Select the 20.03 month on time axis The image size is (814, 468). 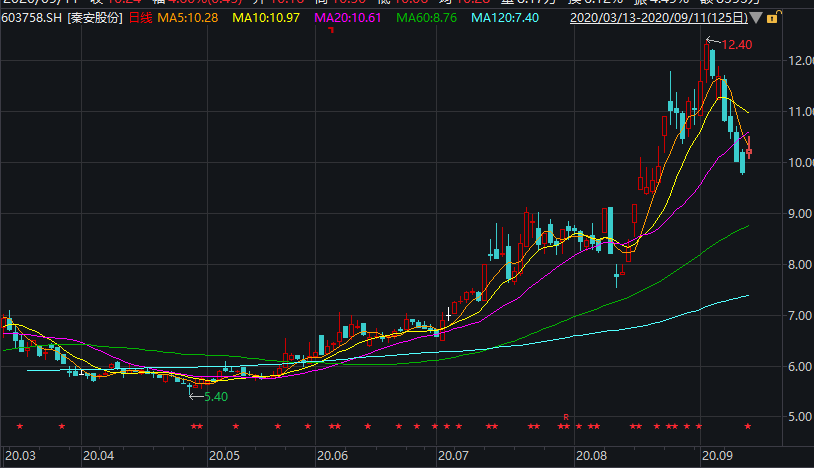pyautogui.click(x=20, y=456)
